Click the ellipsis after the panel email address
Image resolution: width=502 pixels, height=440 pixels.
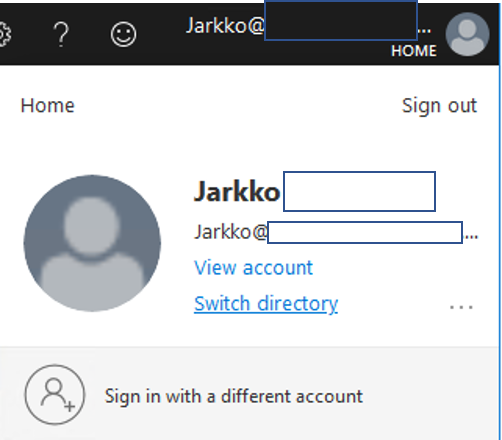click(471, 236)
